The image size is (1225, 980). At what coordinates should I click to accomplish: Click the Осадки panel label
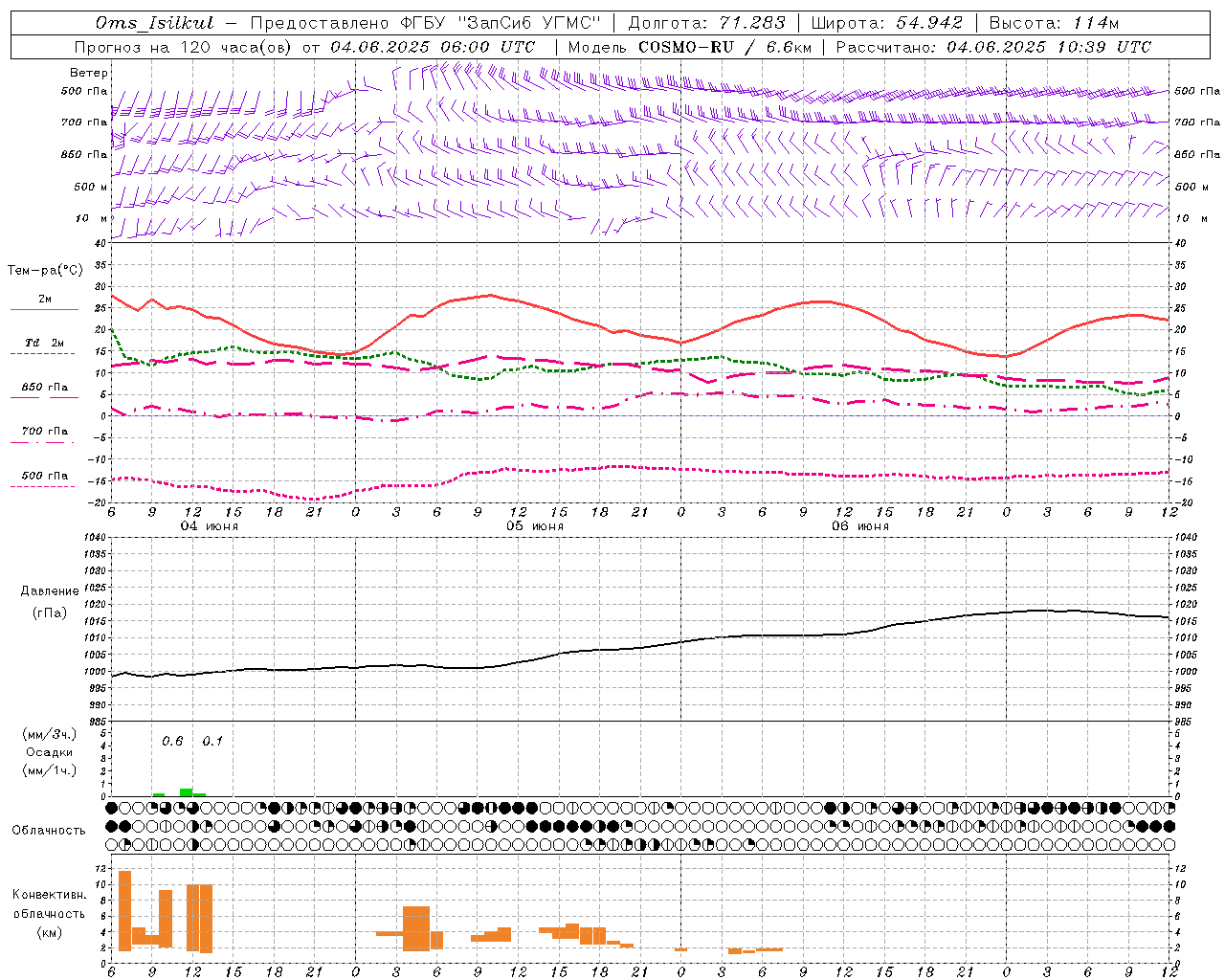[x=50, y=752]
